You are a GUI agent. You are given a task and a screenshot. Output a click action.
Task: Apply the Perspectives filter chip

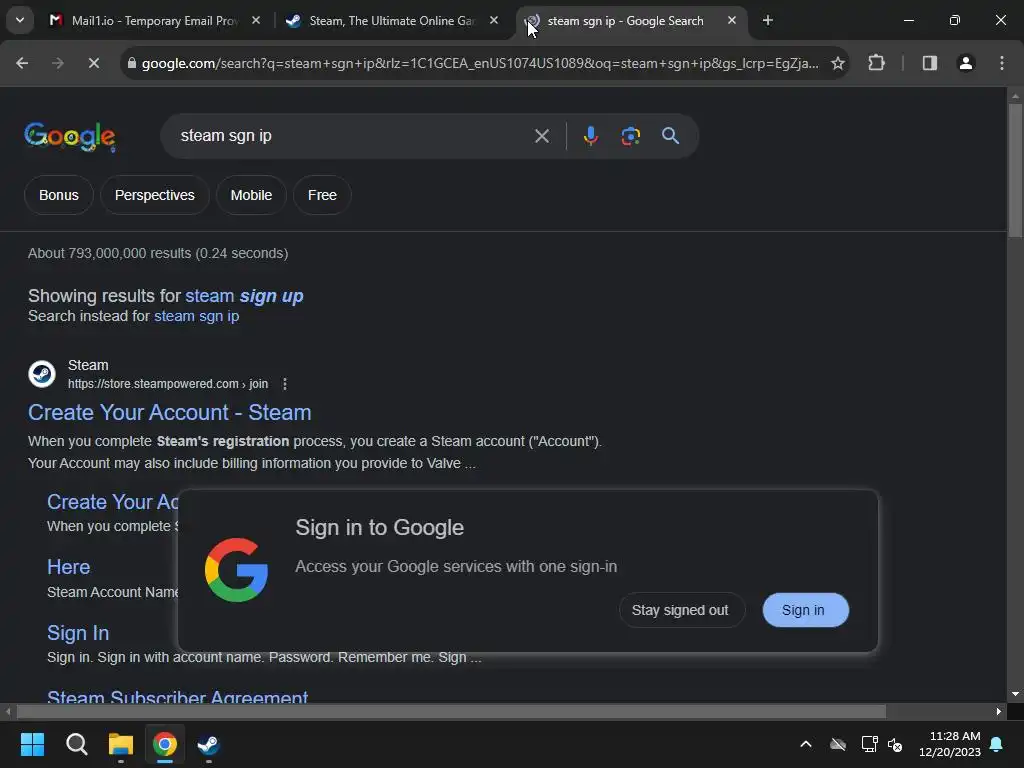pyautogui.click(x=155, y=195)
